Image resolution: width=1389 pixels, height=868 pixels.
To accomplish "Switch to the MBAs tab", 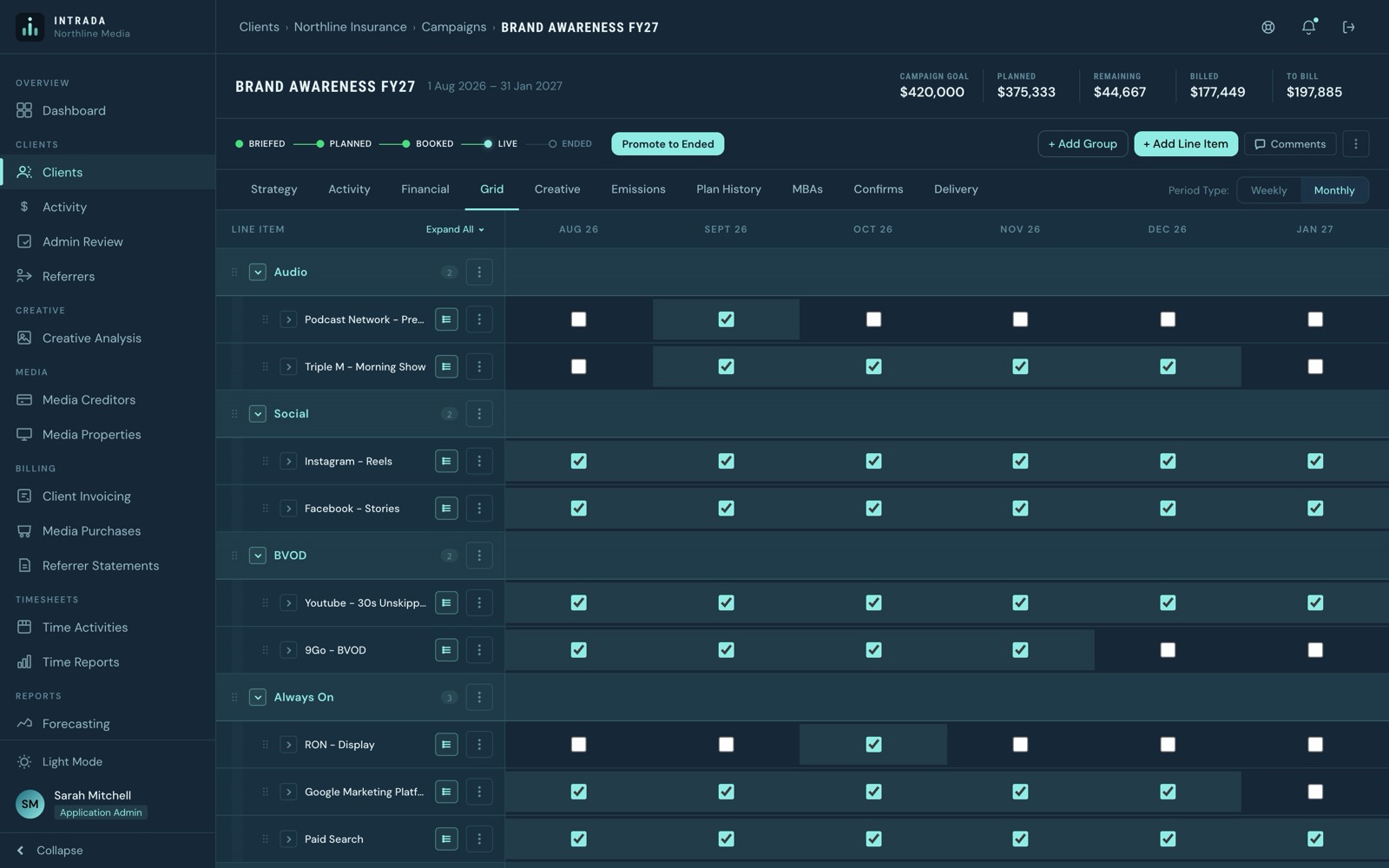I will pos(807,189).
